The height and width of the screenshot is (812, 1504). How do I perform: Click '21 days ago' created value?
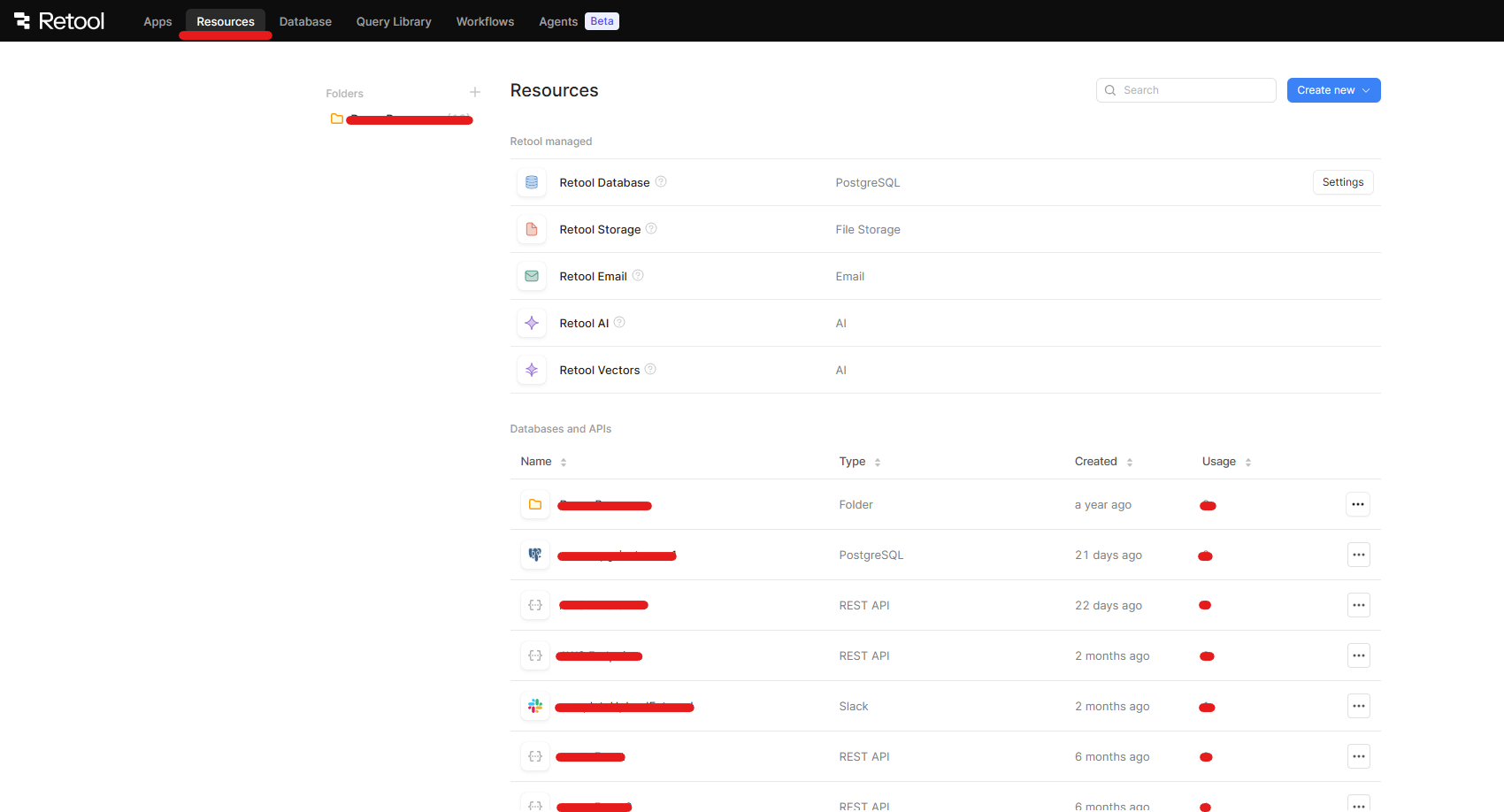[1108, 555]
